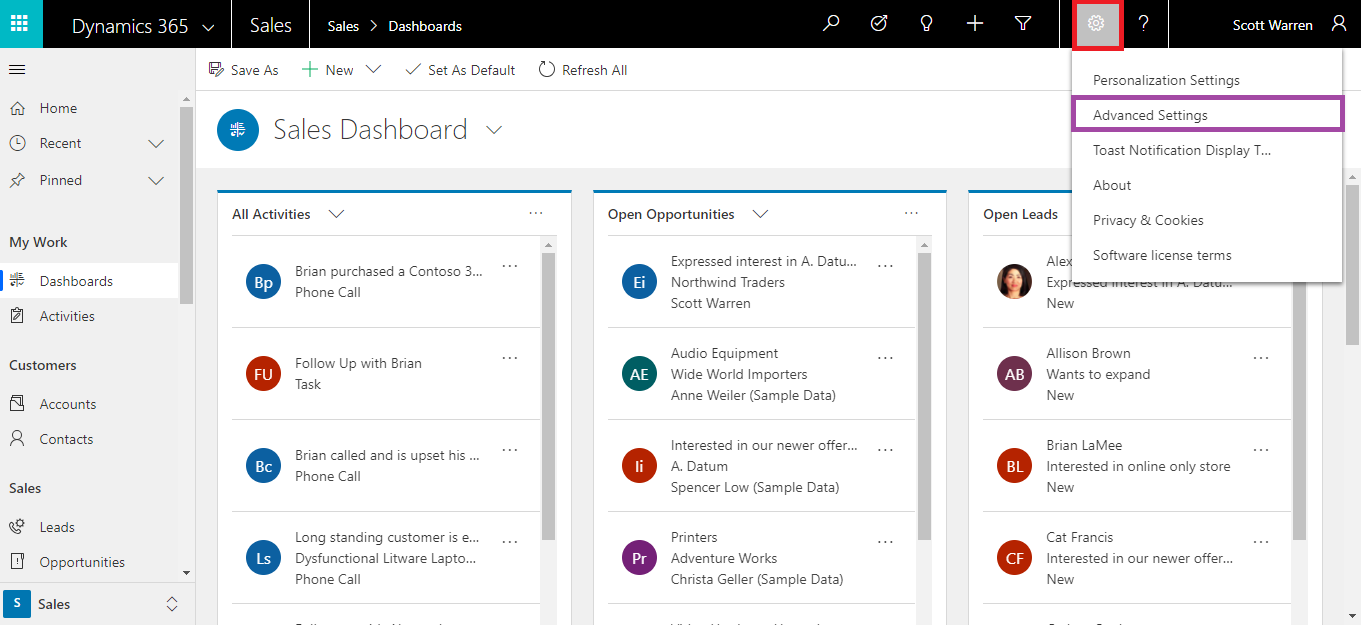This screenshot has width=1361, height=625.
Task: Click the New command button
Action: (328, 70)
